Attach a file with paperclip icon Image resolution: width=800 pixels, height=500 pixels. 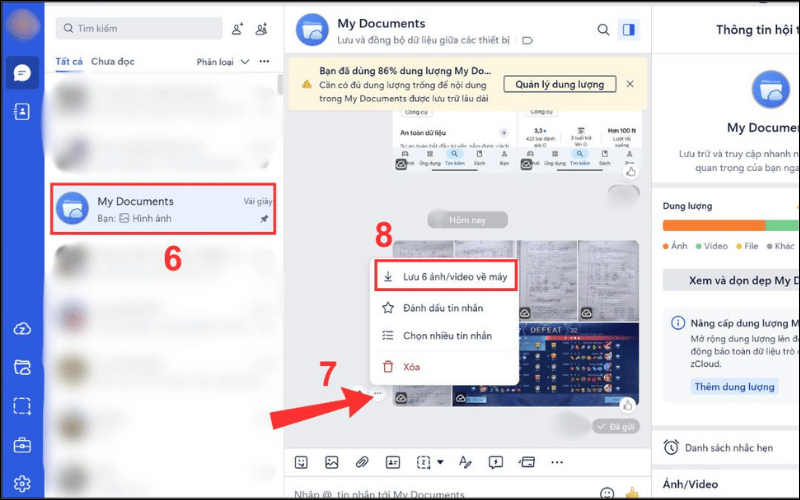tap(362, 462)
